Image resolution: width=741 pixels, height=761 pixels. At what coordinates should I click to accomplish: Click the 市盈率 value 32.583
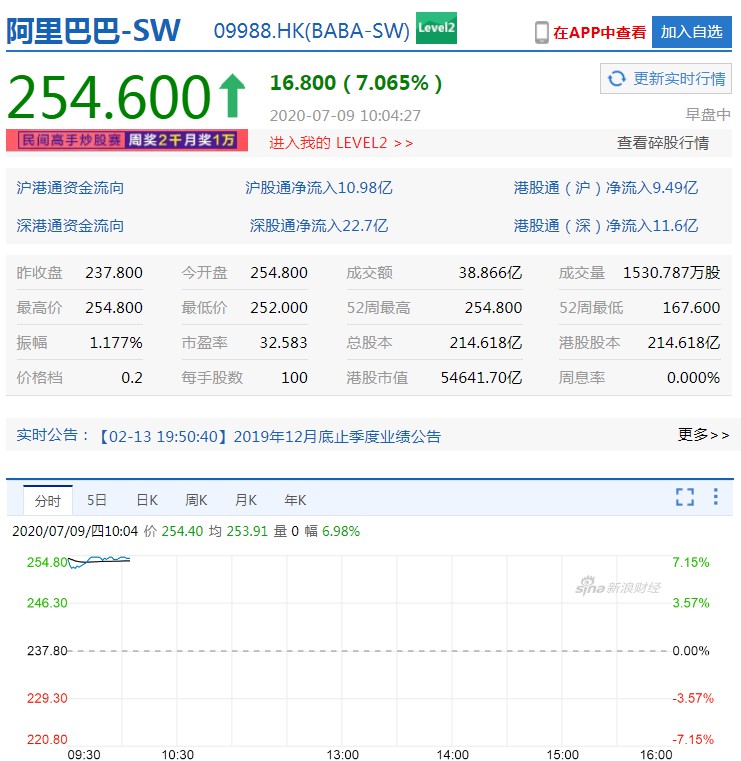click(x=283, y=343)
